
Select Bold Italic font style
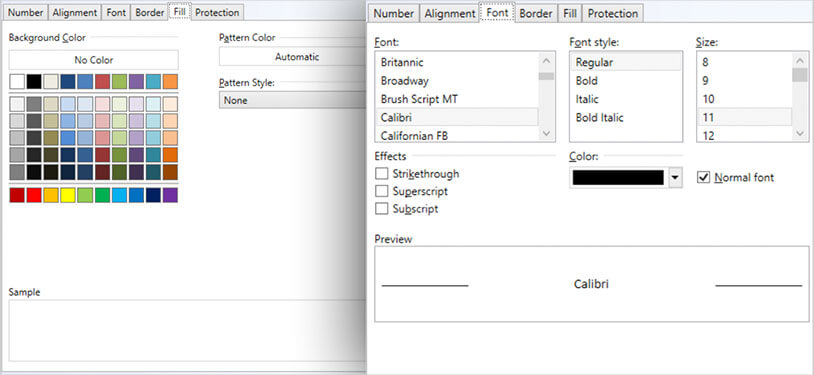click(x=599, y=117)
